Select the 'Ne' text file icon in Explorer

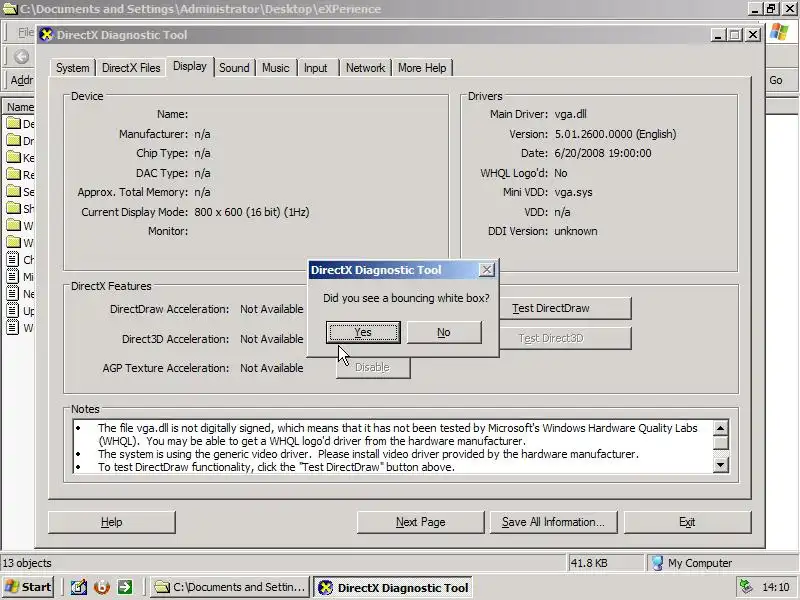pos(13,293)
